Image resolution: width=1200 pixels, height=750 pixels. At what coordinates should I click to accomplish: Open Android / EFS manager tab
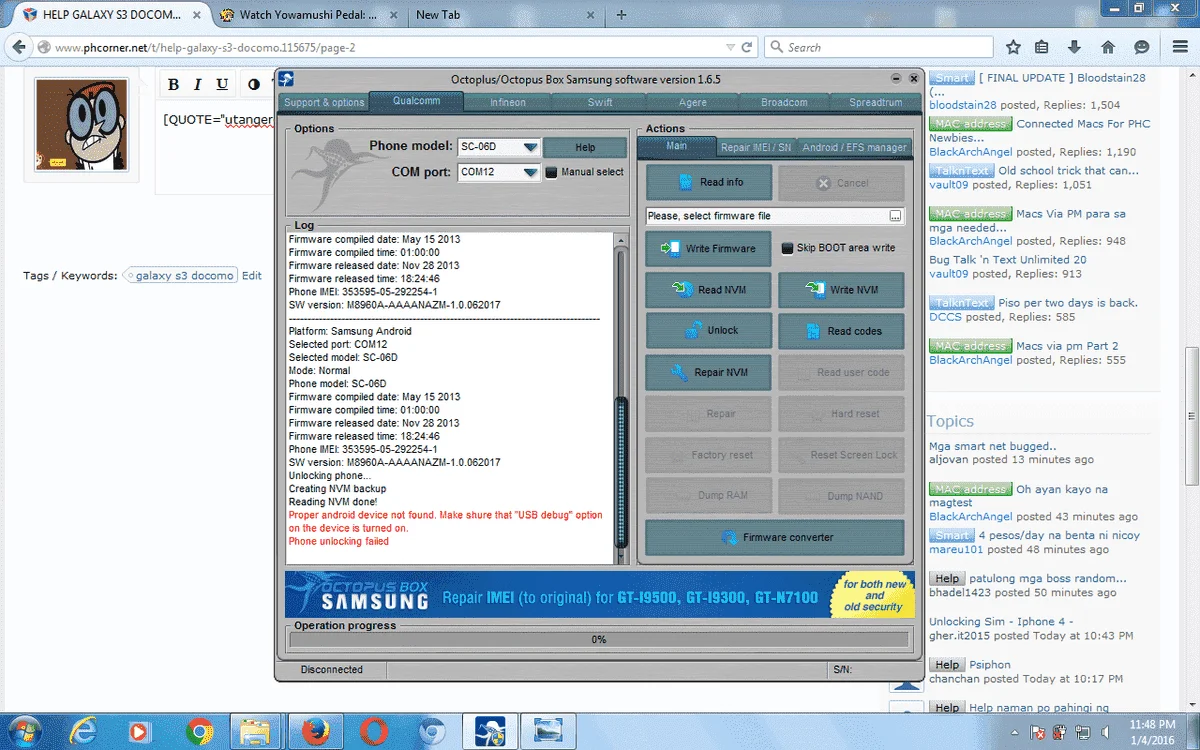[854, 147]
